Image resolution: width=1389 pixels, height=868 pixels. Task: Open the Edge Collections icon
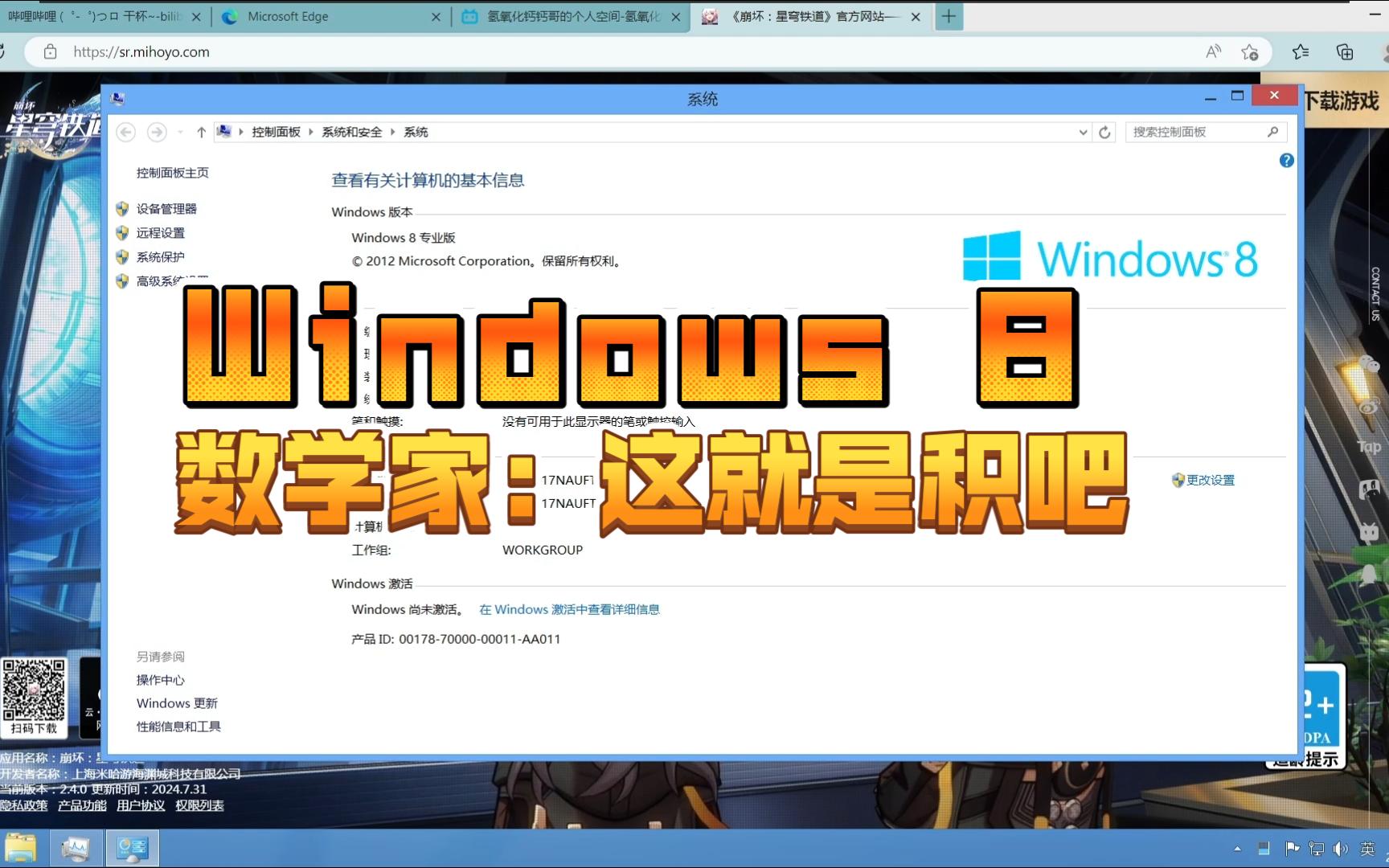coord(1345,52)
